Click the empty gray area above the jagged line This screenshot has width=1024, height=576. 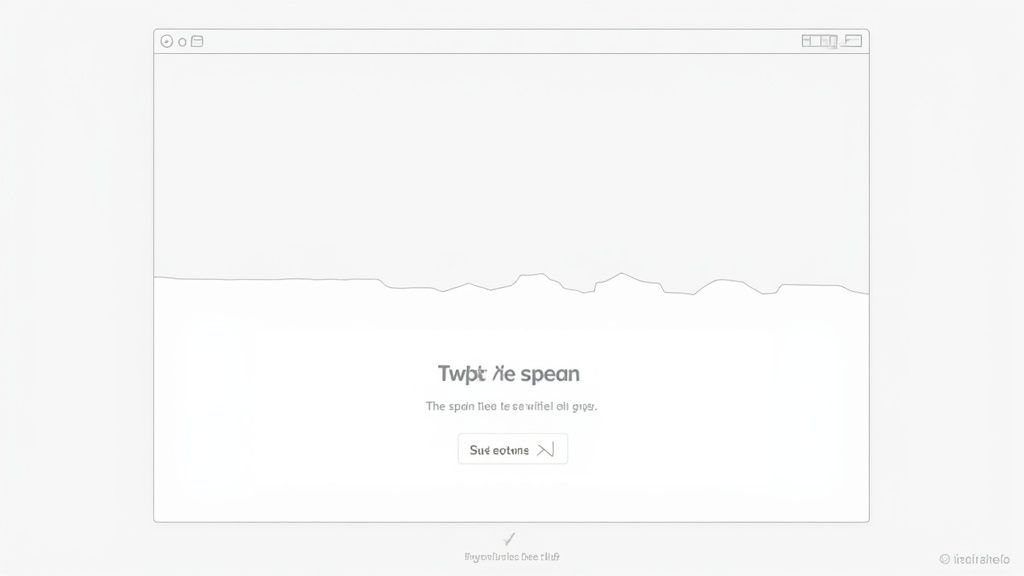click(x=511, y=163)
